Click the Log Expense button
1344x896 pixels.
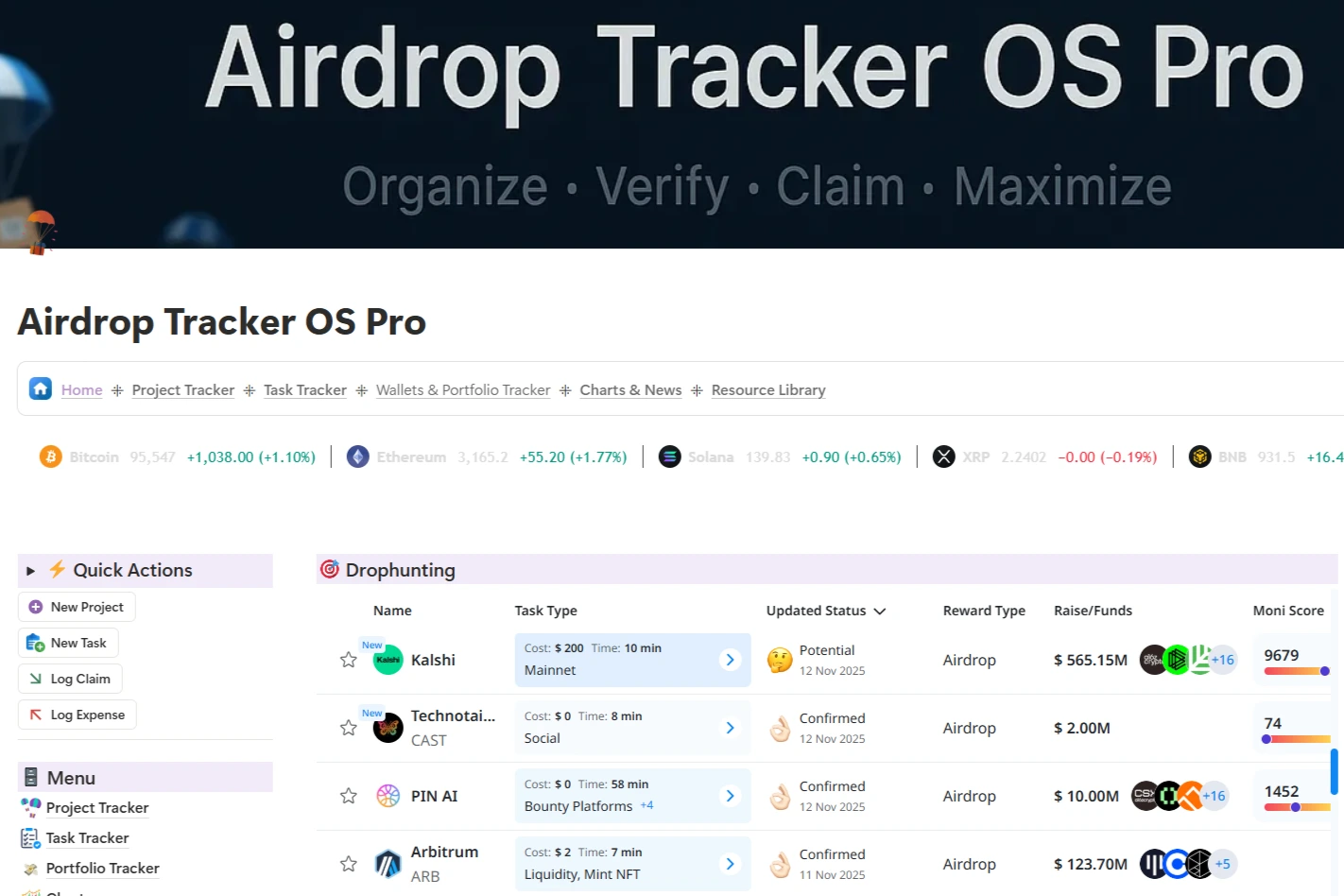[x=78, y=715]
